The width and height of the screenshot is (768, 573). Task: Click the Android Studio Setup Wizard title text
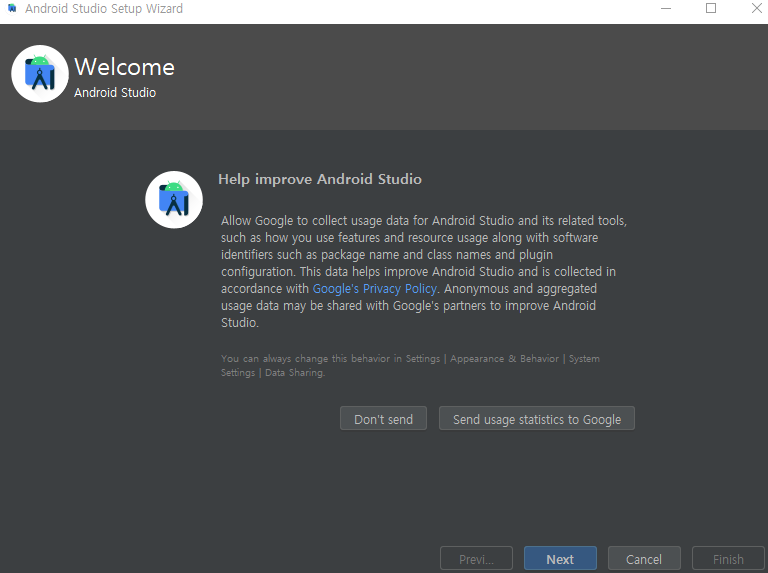click(104, 8)
